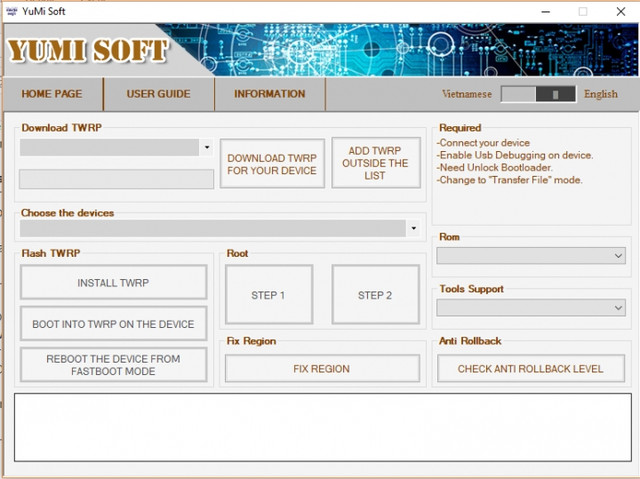This screenshot has width=640, height=479.
Task: Click ADD TWRP OUTSIDE THE LIST button
Action: (x=376, y=163)
